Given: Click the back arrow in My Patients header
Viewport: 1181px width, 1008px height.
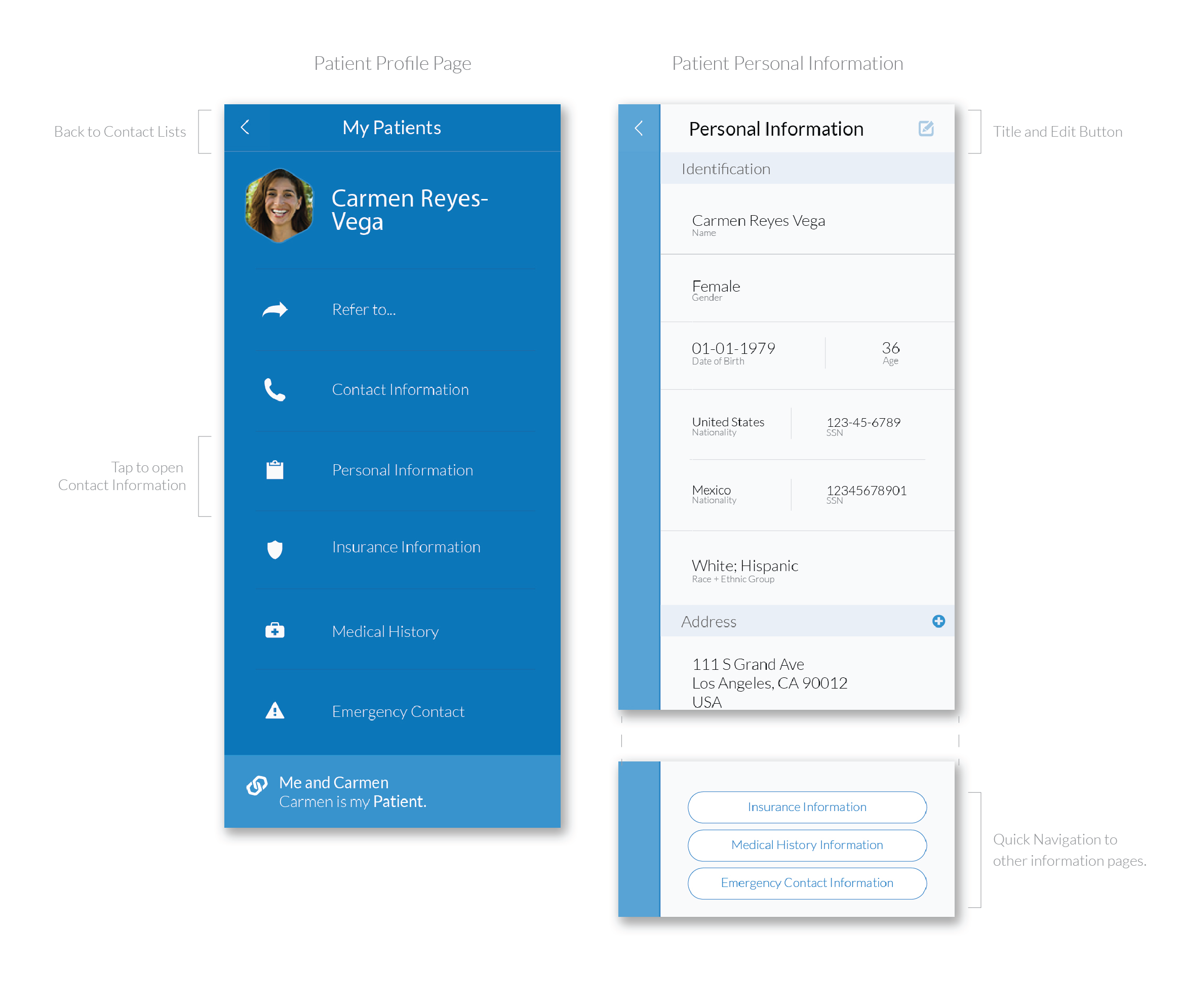Looking at the screenshot, I should [246, 127].
